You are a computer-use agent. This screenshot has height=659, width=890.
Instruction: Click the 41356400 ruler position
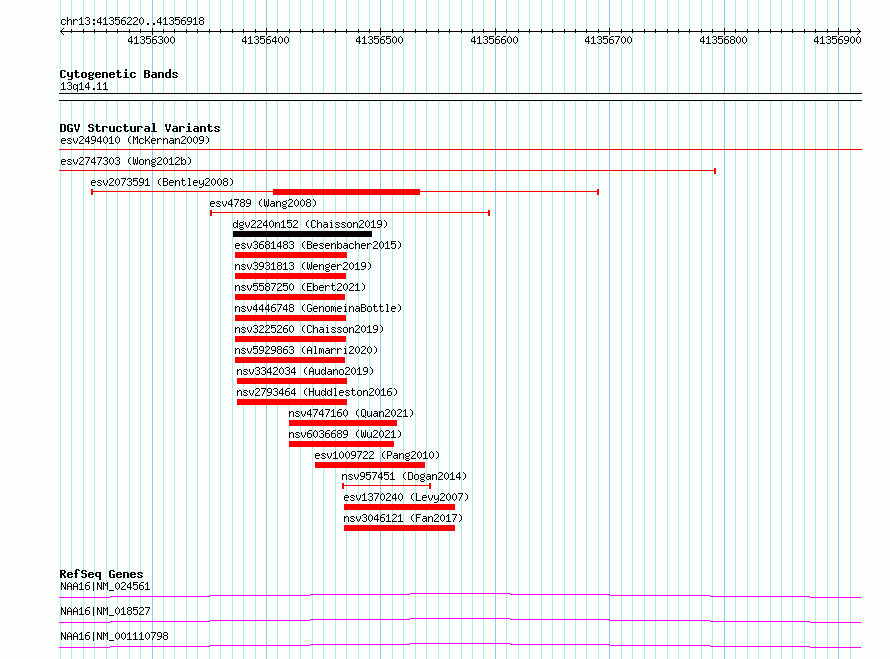(266, 40)
